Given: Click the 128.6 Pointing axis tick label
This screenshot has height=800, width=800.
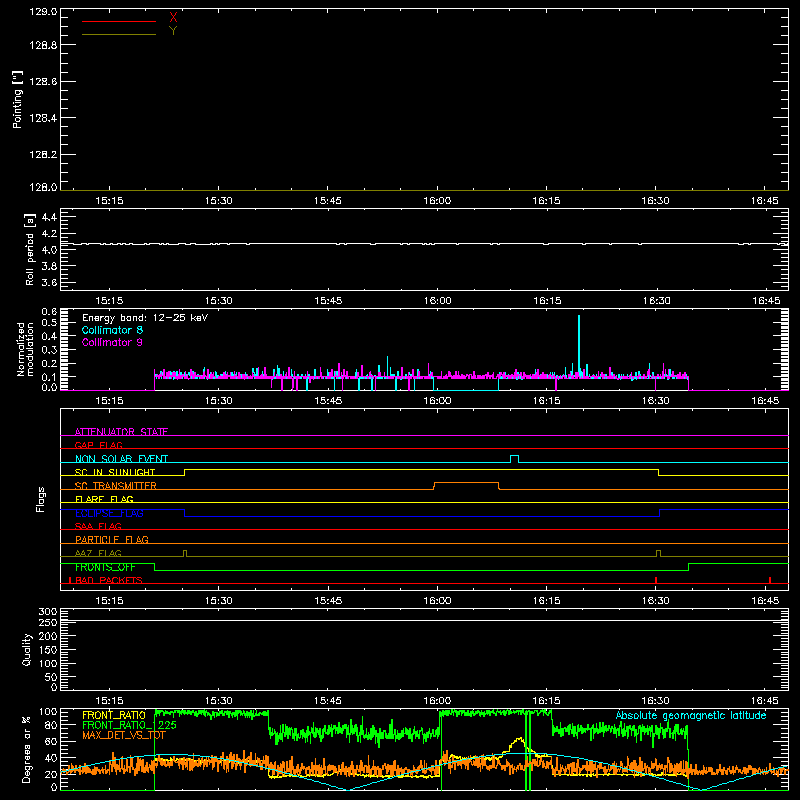Looking at the screenshot, I should (x=43, y=82).
